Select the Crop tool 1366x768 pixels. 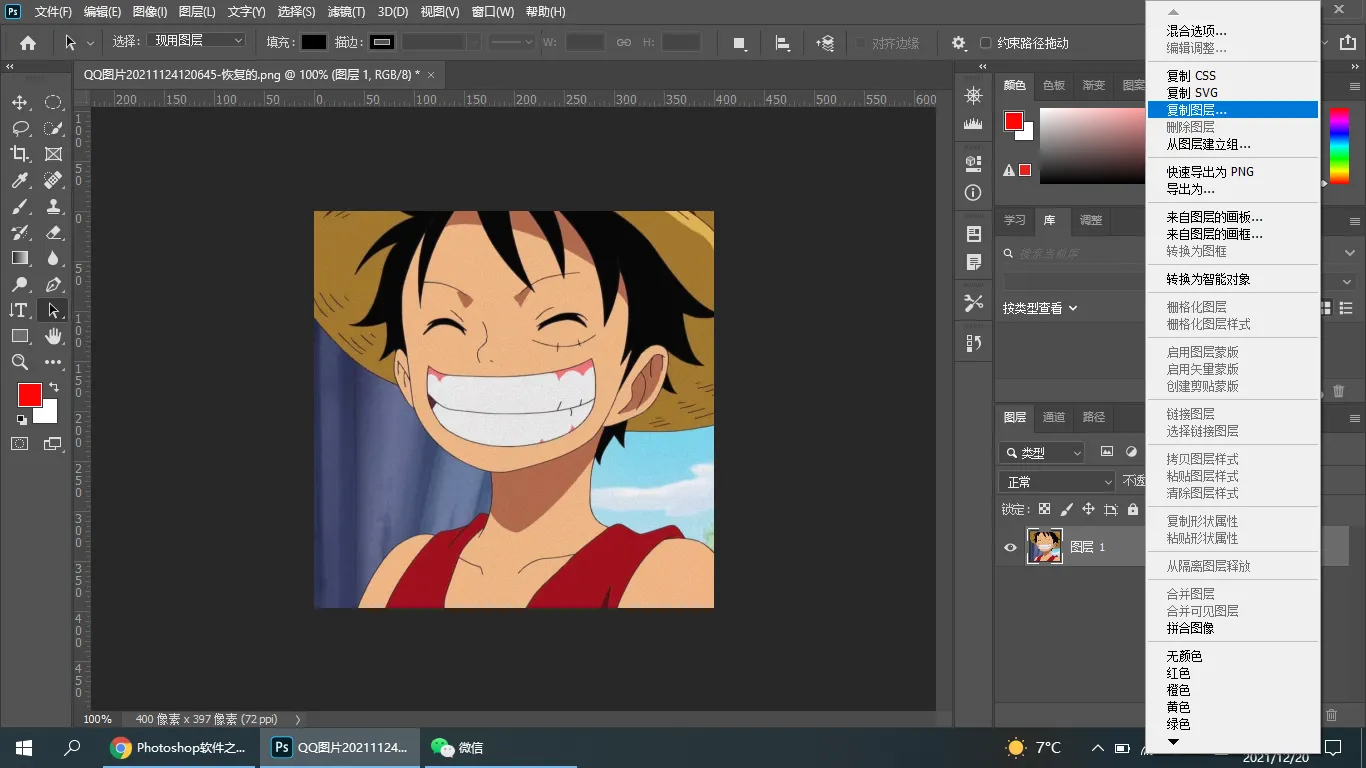20,154
